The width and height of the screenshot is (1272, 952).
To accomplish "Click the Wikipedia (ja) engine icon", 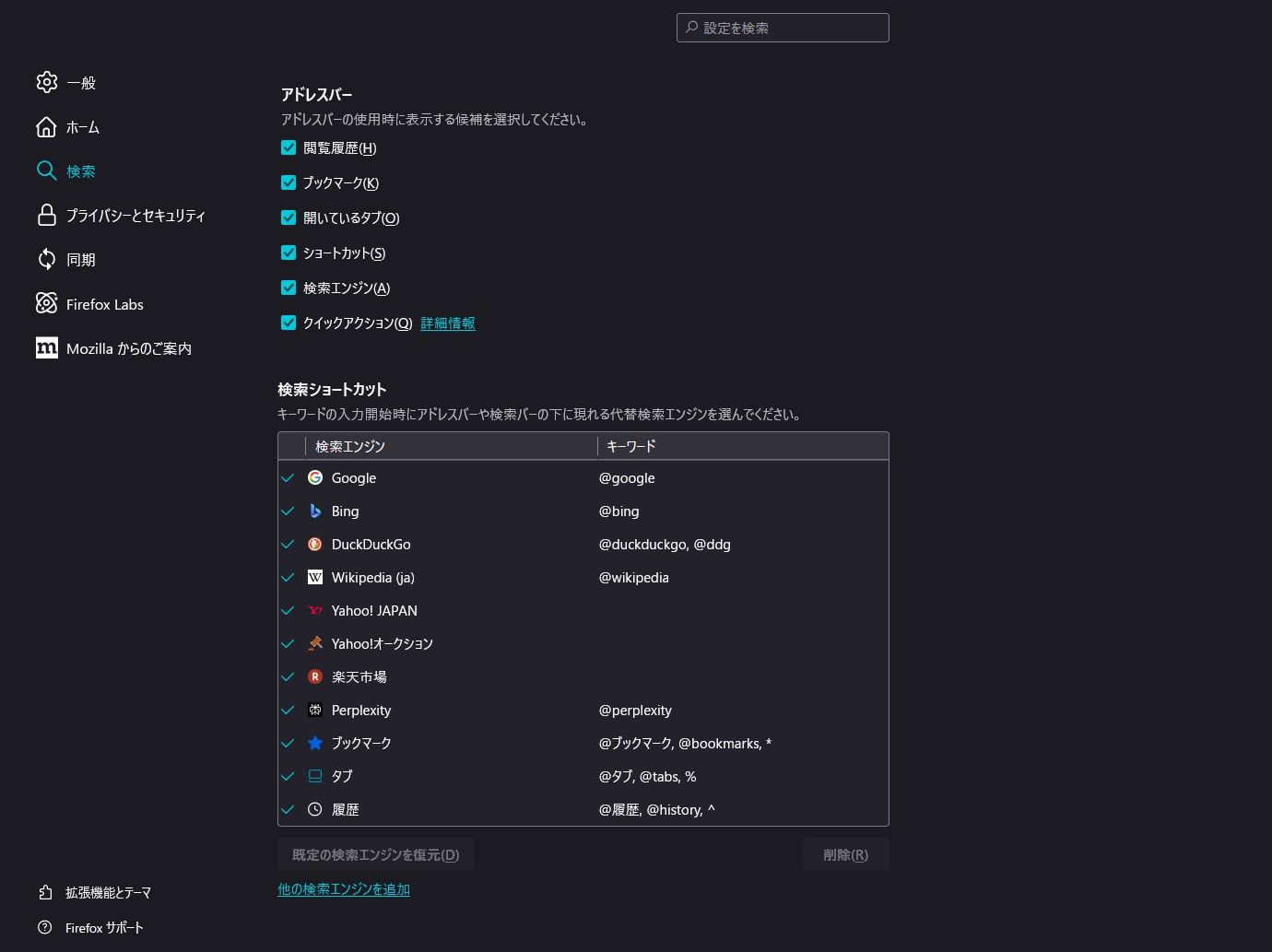I will click(315, 577).
